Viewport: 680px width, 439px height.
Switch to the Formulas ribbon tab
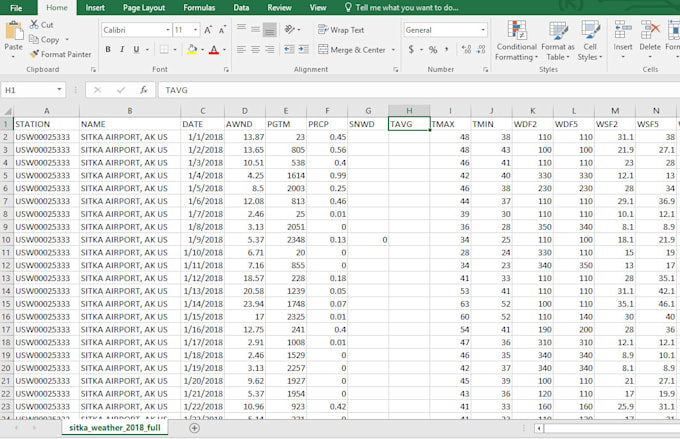[x=199, y=7]
